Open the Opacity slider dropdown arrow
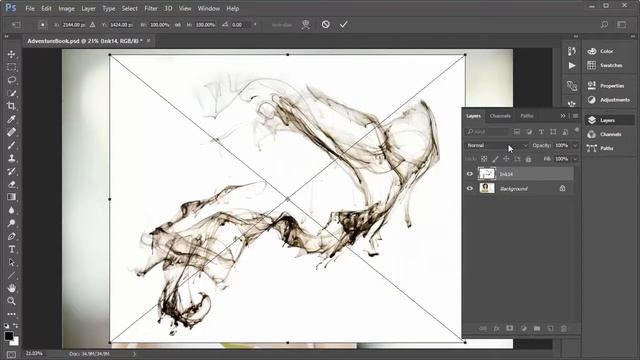 pyautogui.click(x=575, y=145)
